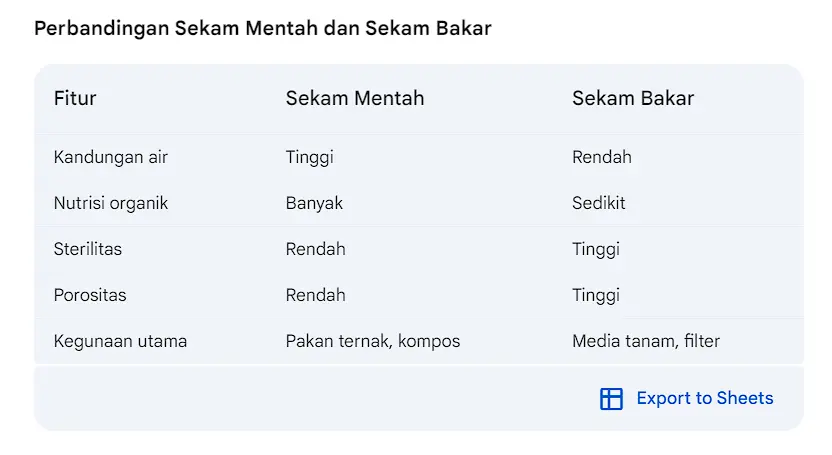
Task: Click Tinggi in the Porositas row
Action: [x=596, y=295]
